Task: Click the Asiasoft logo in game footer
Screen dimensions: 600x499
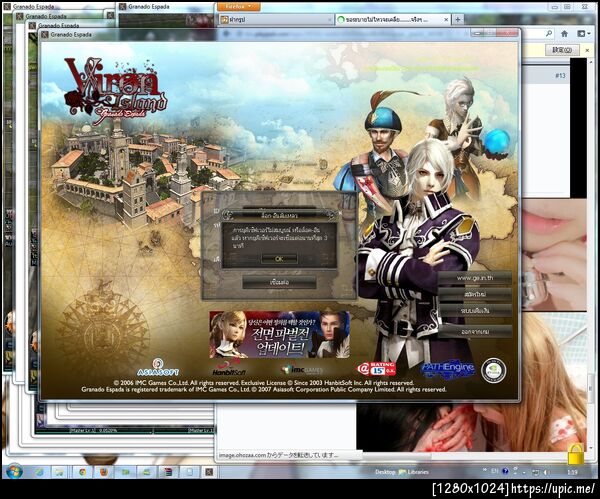Action: click(158, 367)
